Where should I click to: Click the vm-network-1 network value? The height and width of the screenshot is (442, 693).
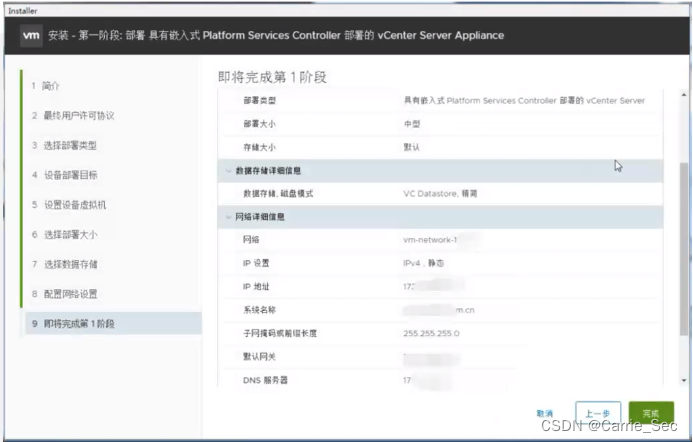tap(430, 240)
